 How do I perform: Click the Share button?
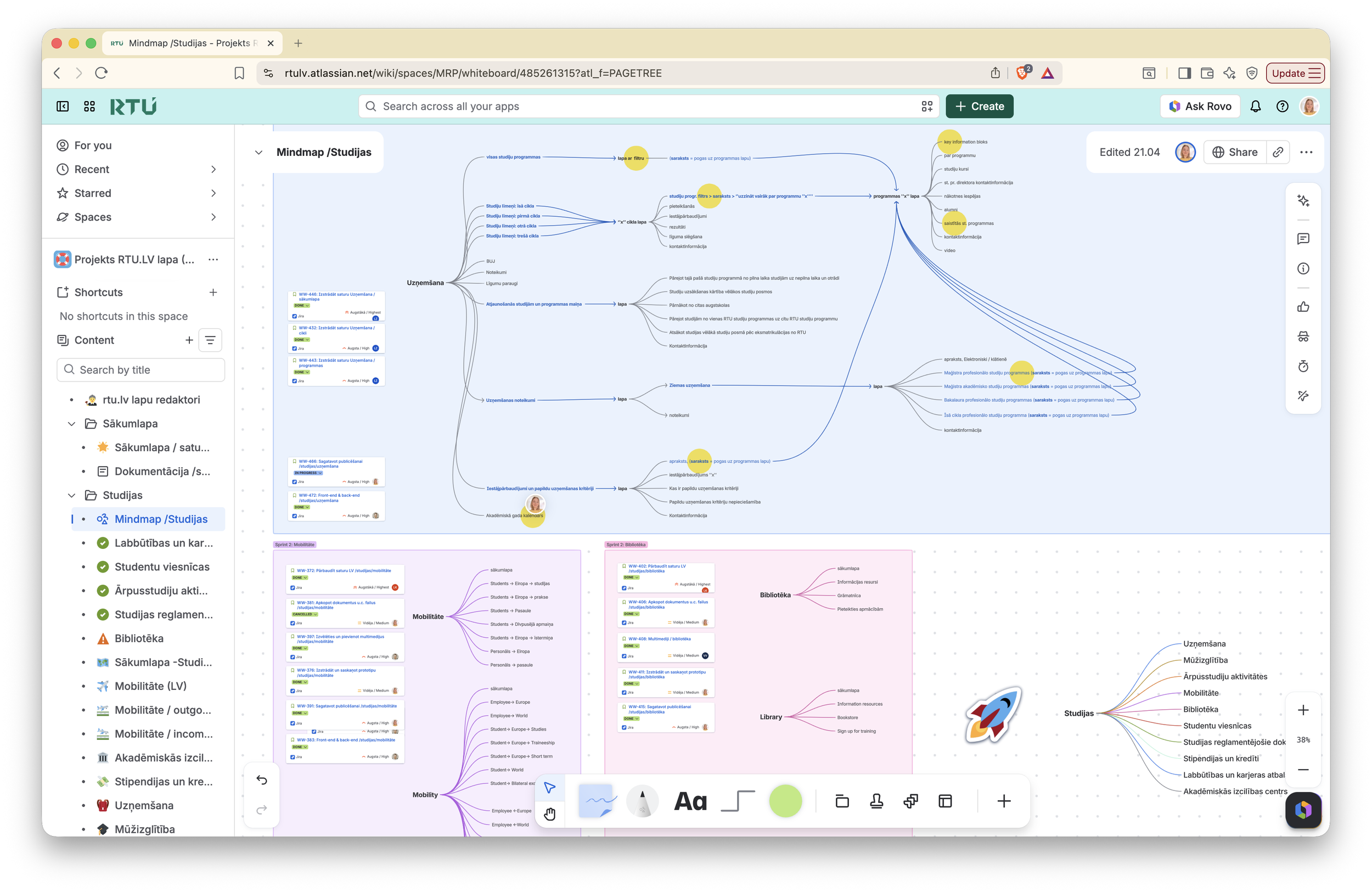tap(1235, 152)
